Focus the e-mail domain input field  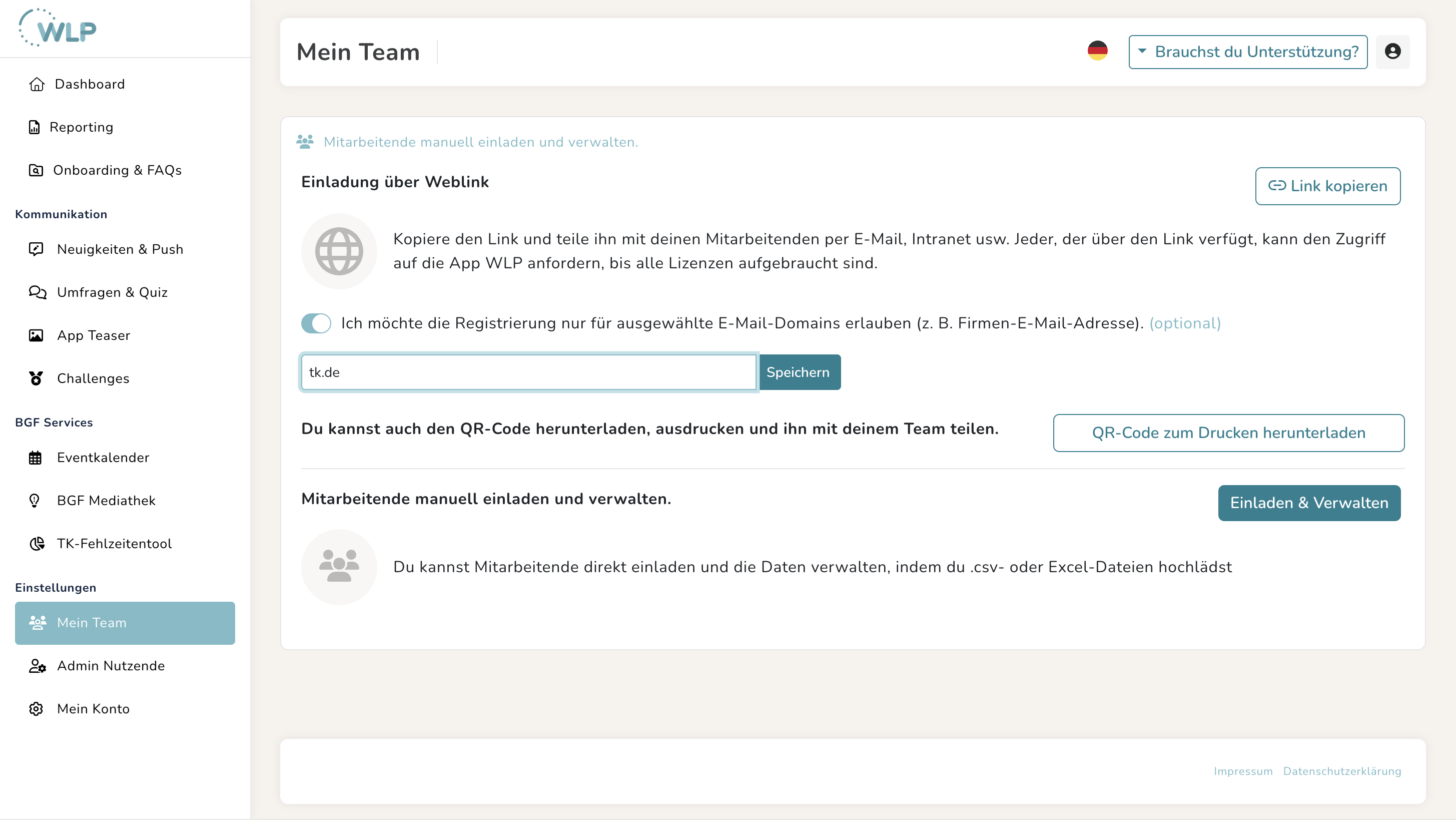click(x=528, y=372)
